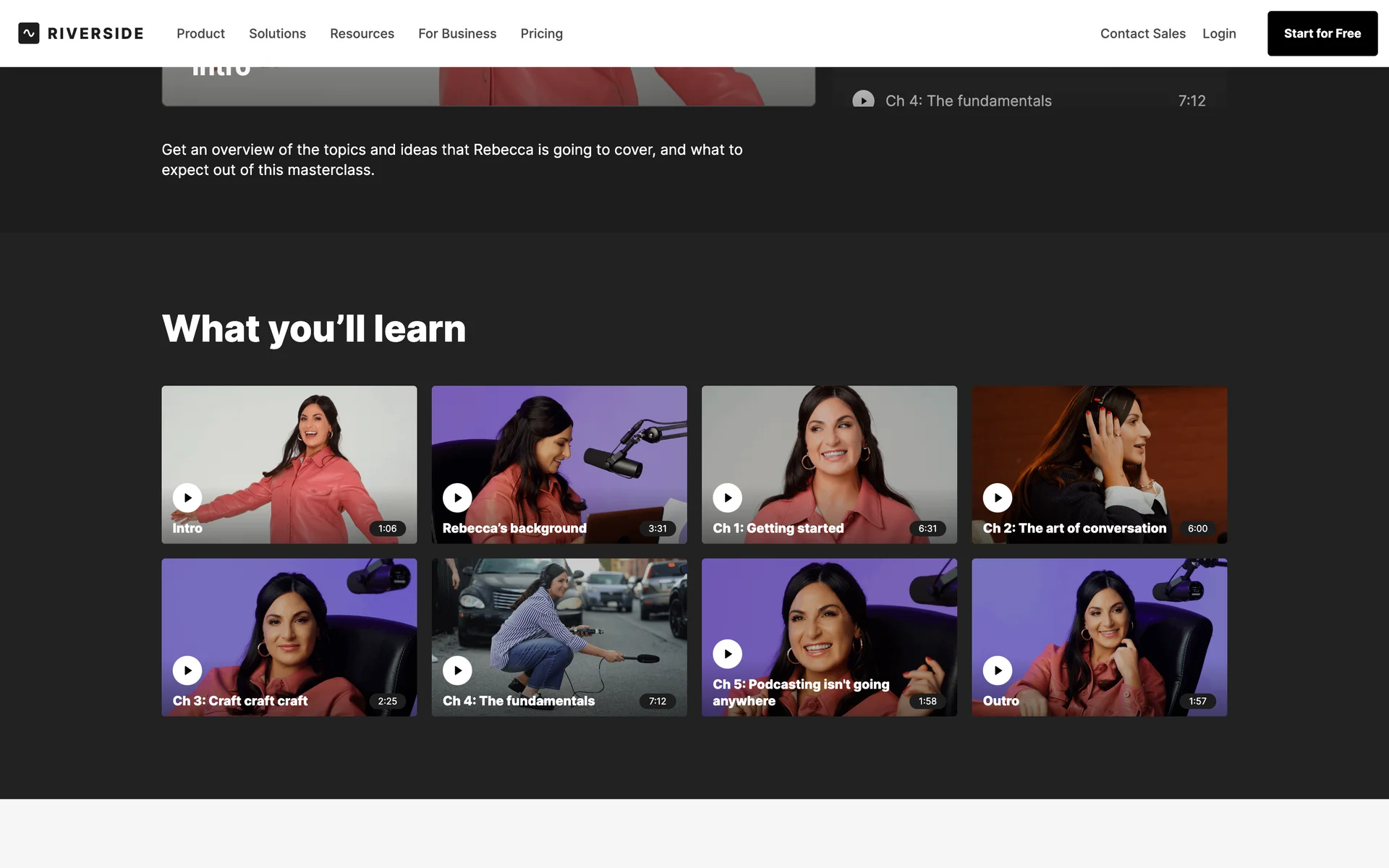Play the Outro video
This screenshot has width=1389, height=868.
[997, 671]
